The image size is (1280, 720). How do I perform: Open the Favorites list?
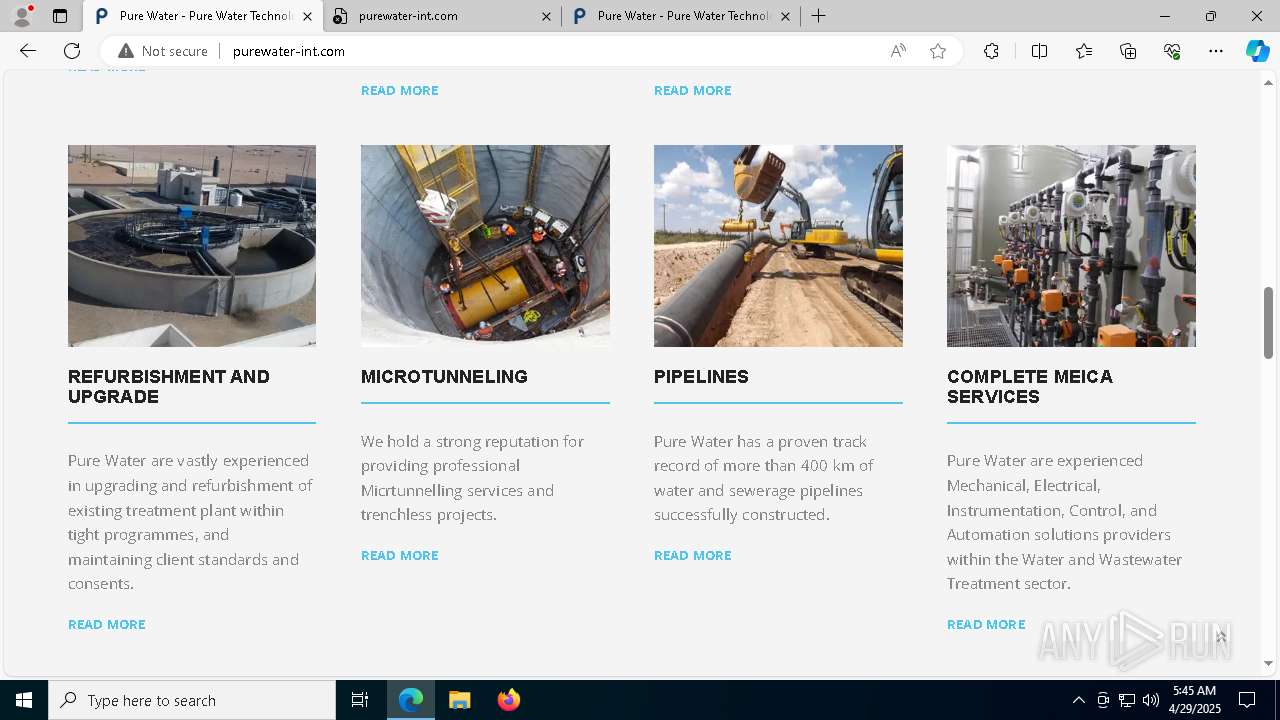click(x=1084, y=51)
